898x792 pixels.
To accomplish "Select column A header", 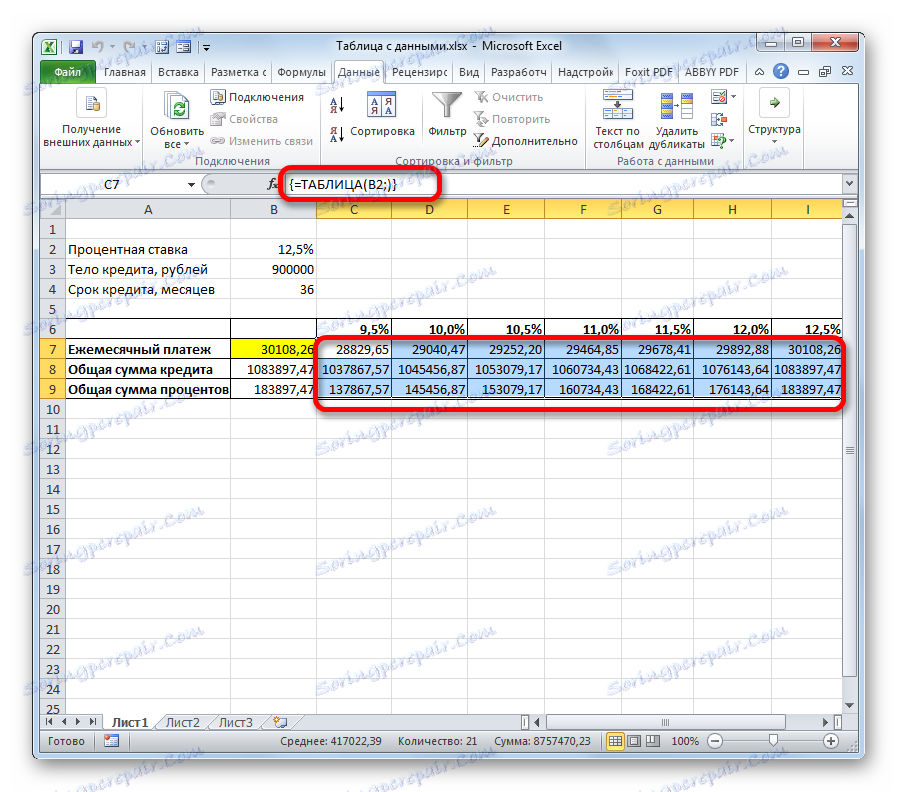I will tap(148, 210).
